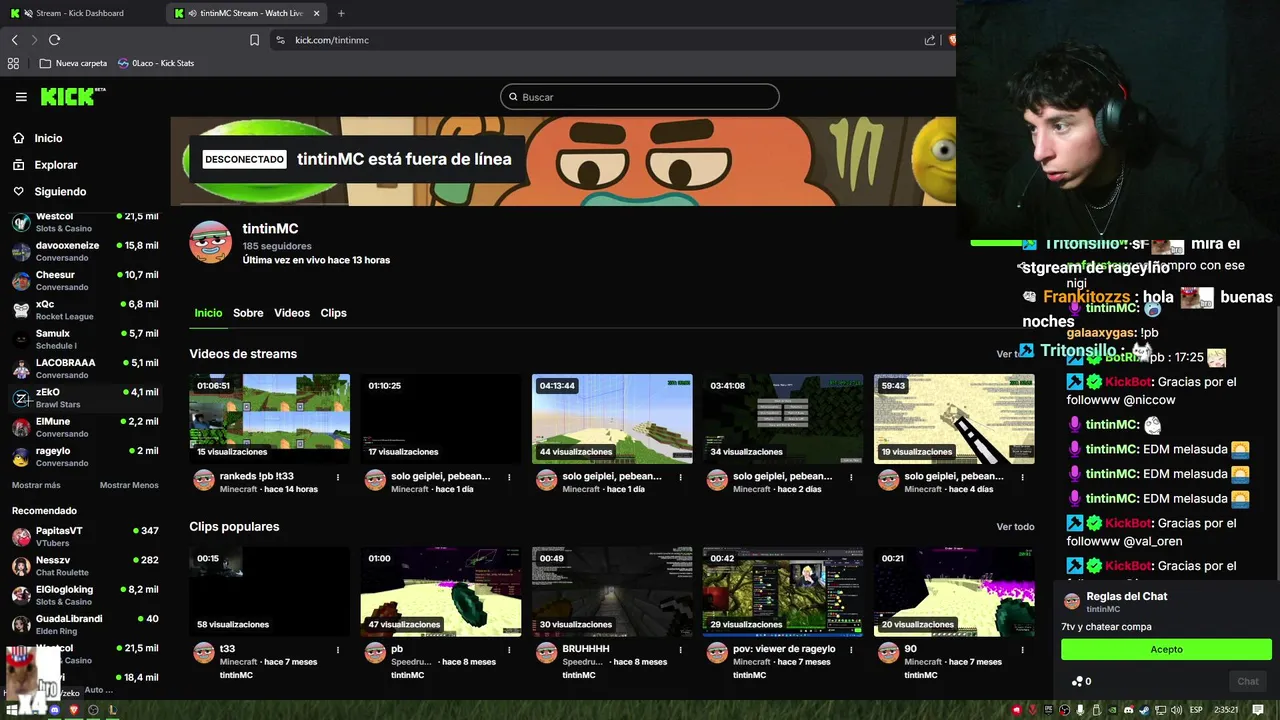1280x720 pixels.
Task: Open tintinMC profile avatar
Action: coord(210,242)
